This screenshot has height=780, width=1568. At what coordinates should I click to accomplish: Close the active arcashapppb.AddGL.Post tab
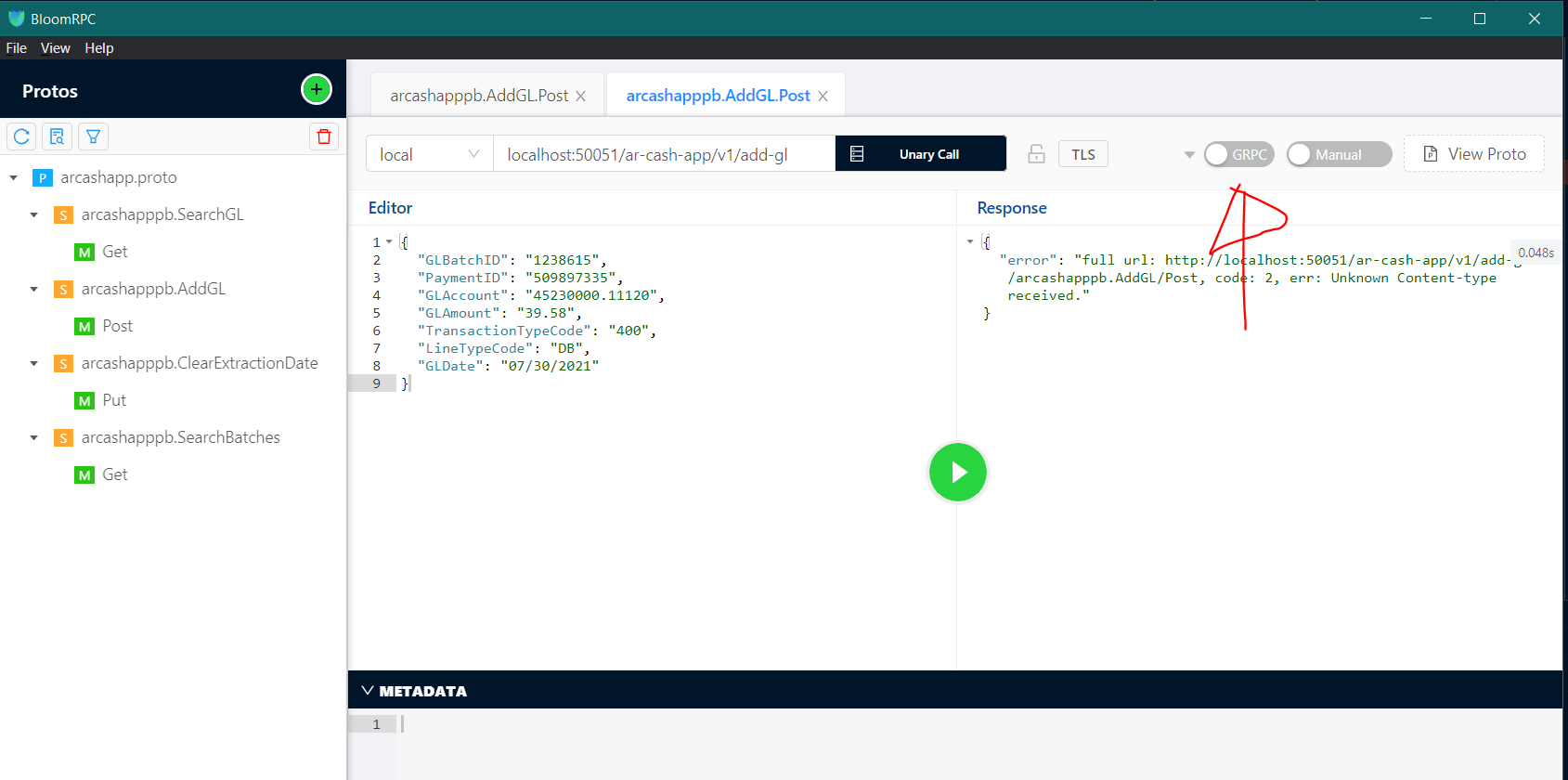823,96
